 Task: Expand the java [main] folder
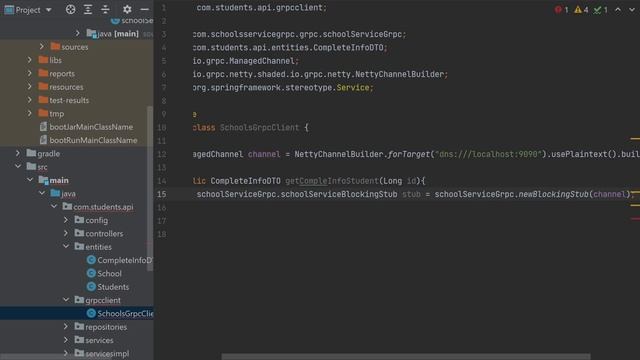point(78,33)
